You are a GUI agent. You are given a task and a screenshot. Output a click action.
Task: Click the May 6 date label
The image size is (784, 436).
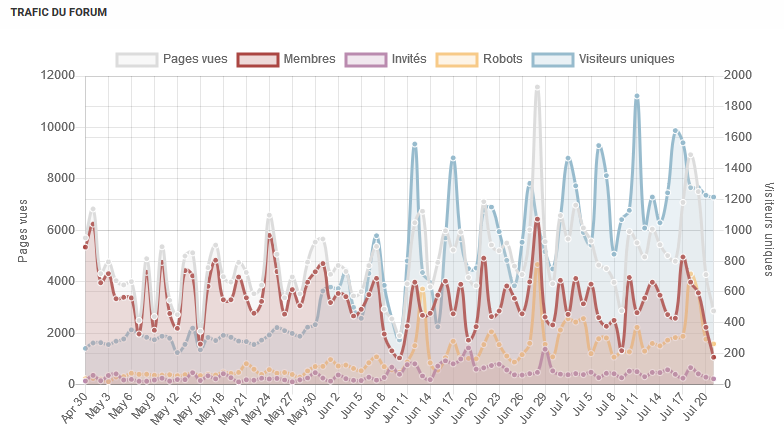[121, 406]
